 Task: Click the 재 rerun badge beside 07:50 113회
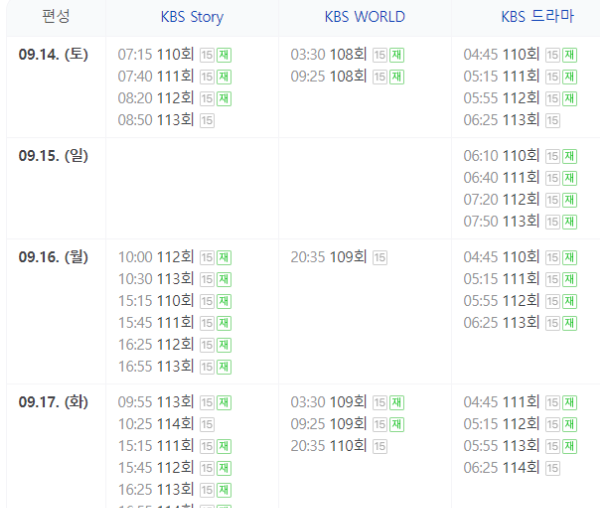(x=569, y=221)
